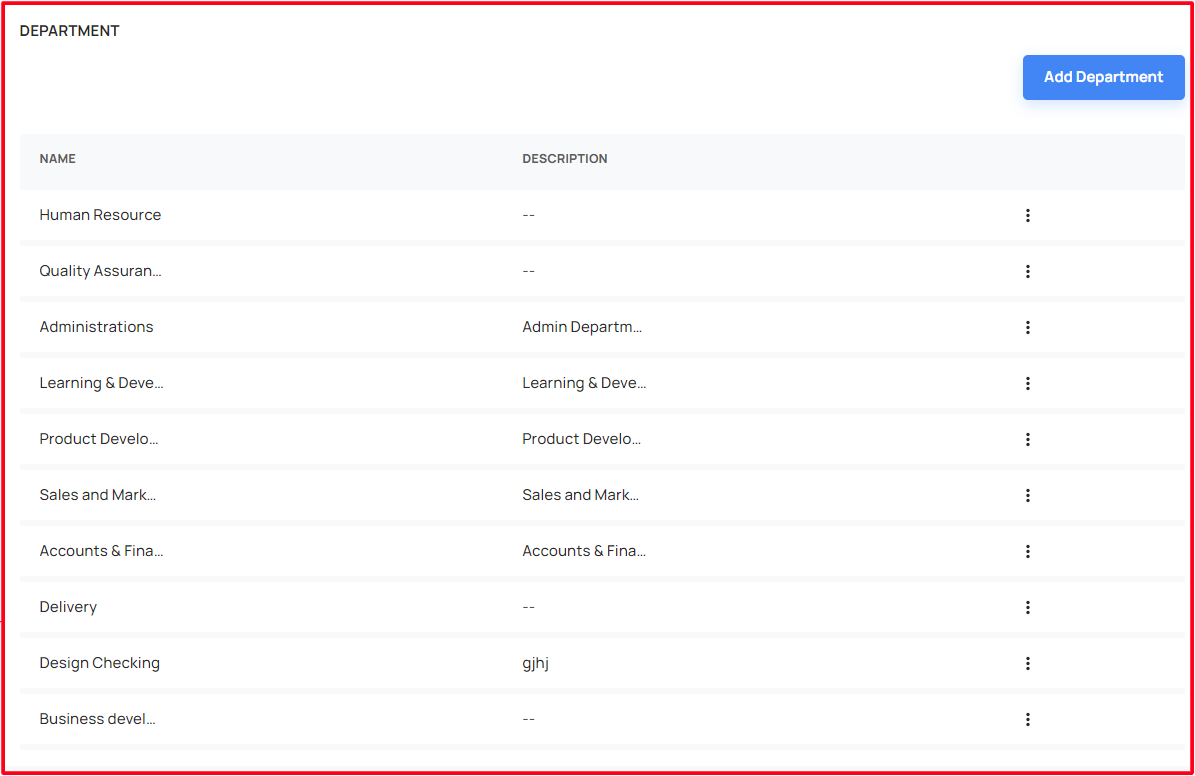The image size is (1195, 776).
Task: Click the Delivery department name
Action: [68, 607]
